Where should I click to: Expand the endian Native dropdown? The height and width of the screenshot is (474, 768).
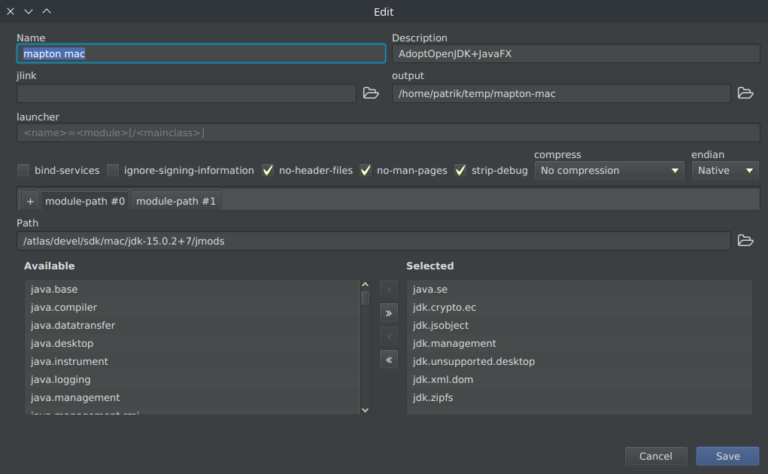coord(725,170)
